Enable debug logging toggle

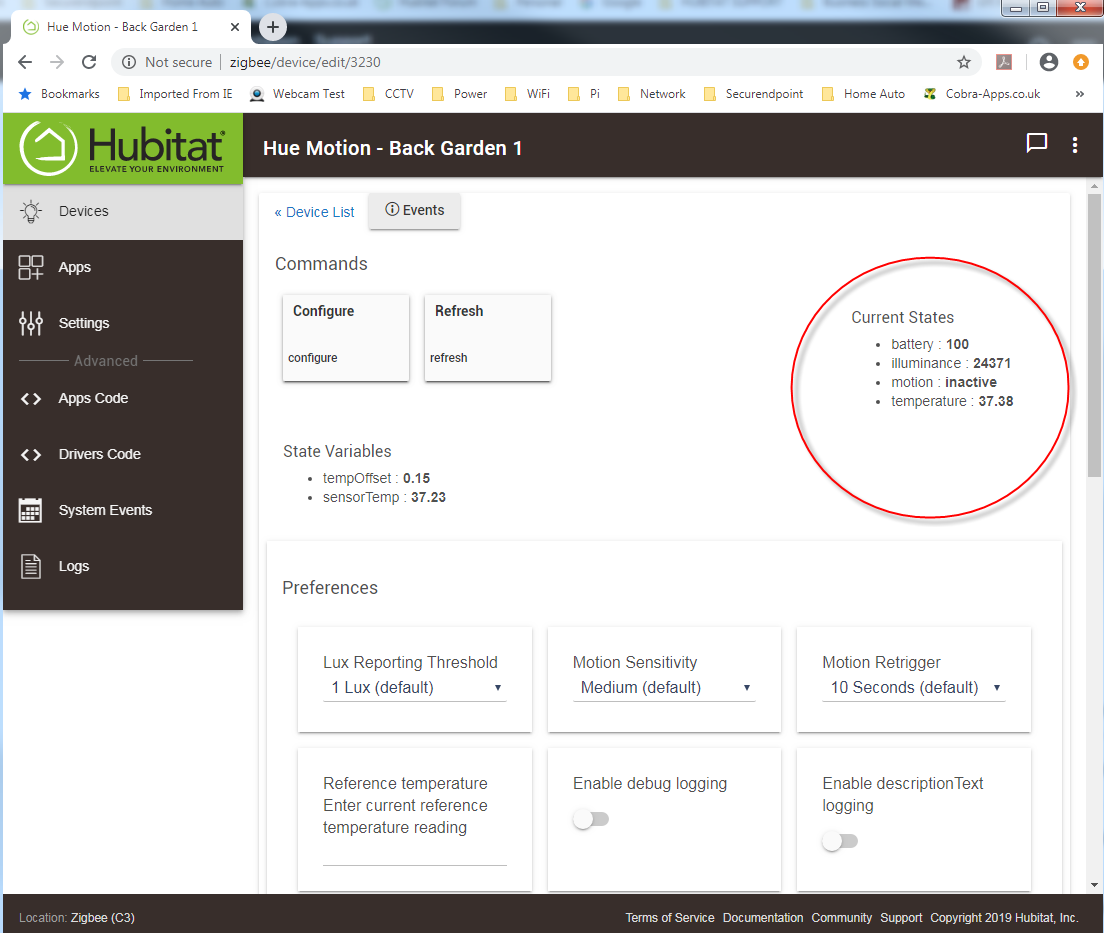[590, 819]
